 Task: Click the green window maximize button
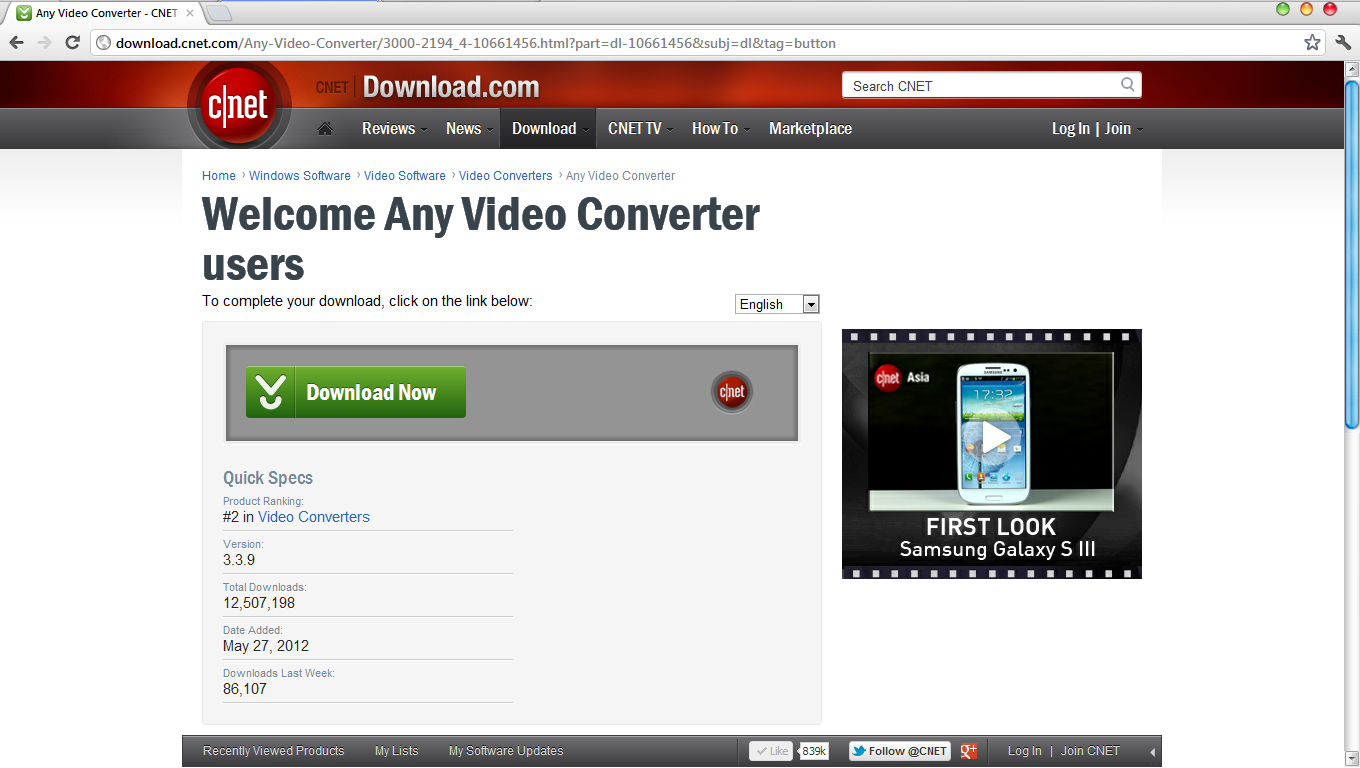point(1283,9)
